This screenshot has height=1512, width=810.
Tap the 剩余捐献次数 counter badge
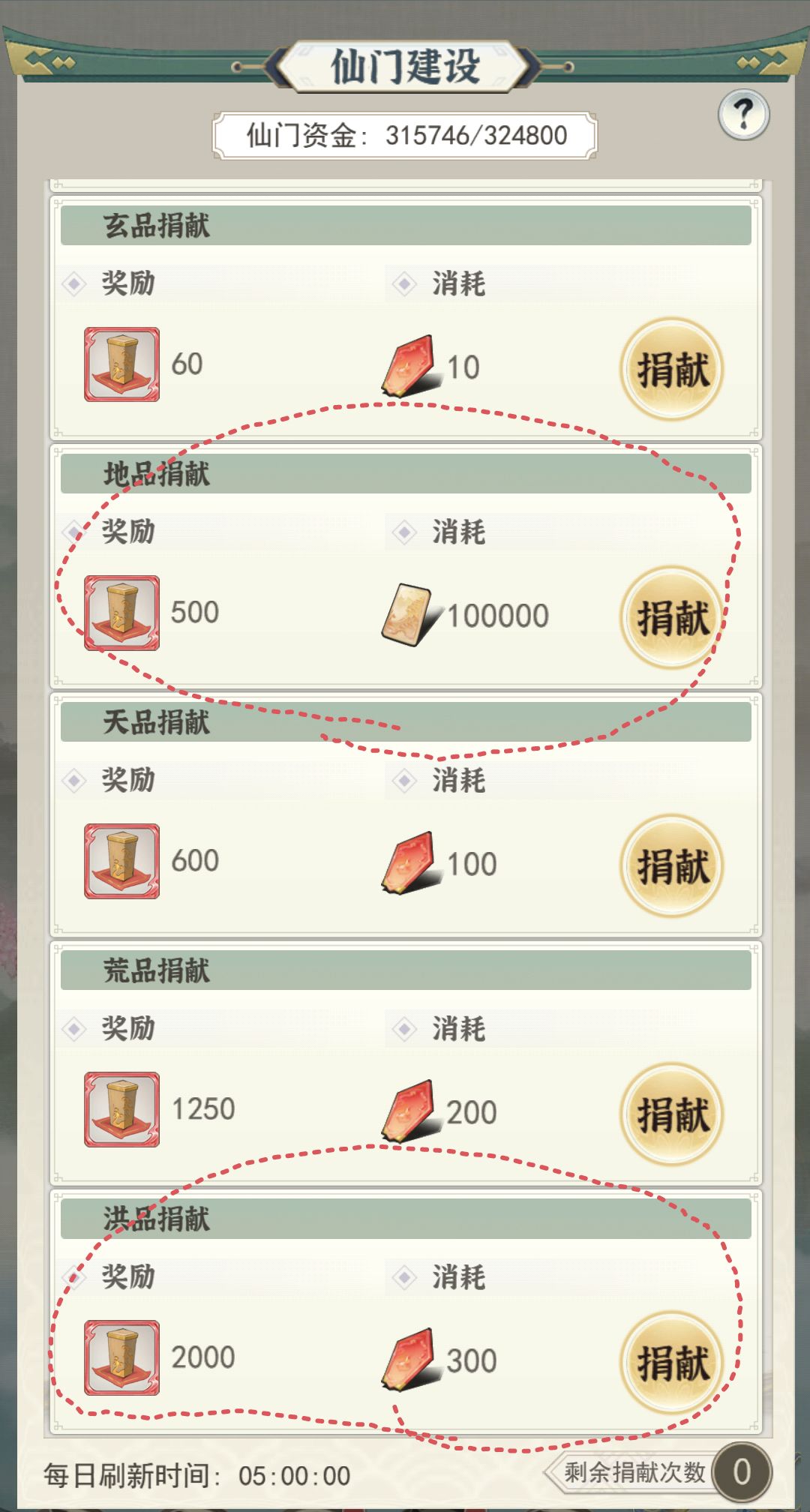741,1471
